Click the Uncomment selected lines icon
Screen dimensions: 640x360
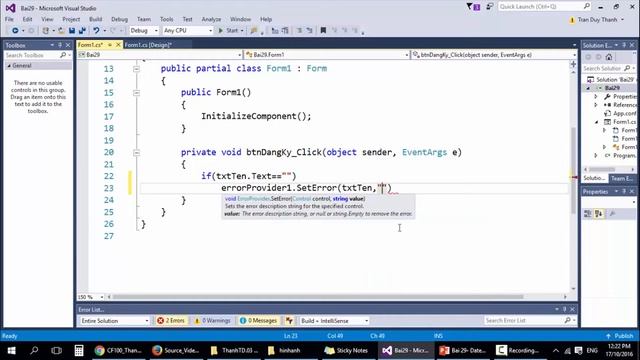[x=309, y=31]
